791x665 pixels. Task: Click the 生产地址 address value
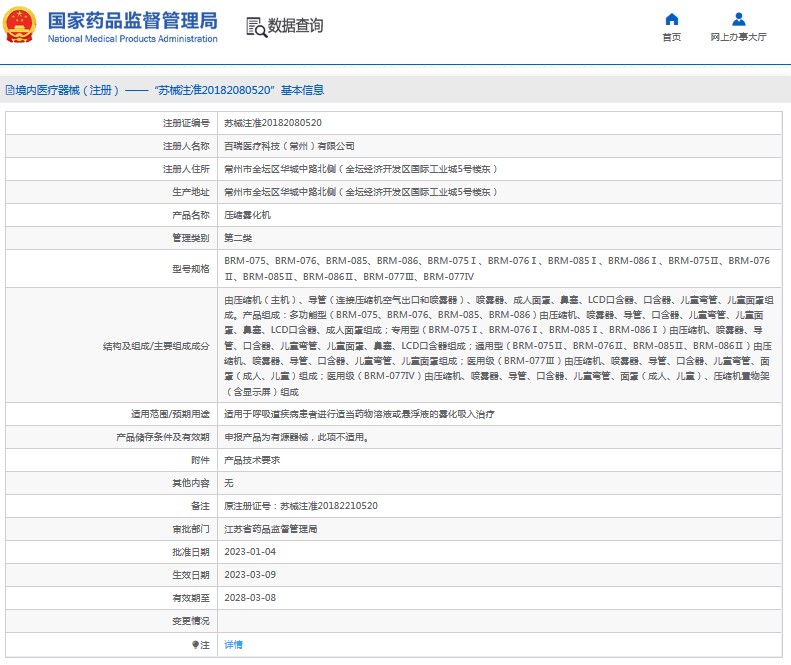pos(361,192)
